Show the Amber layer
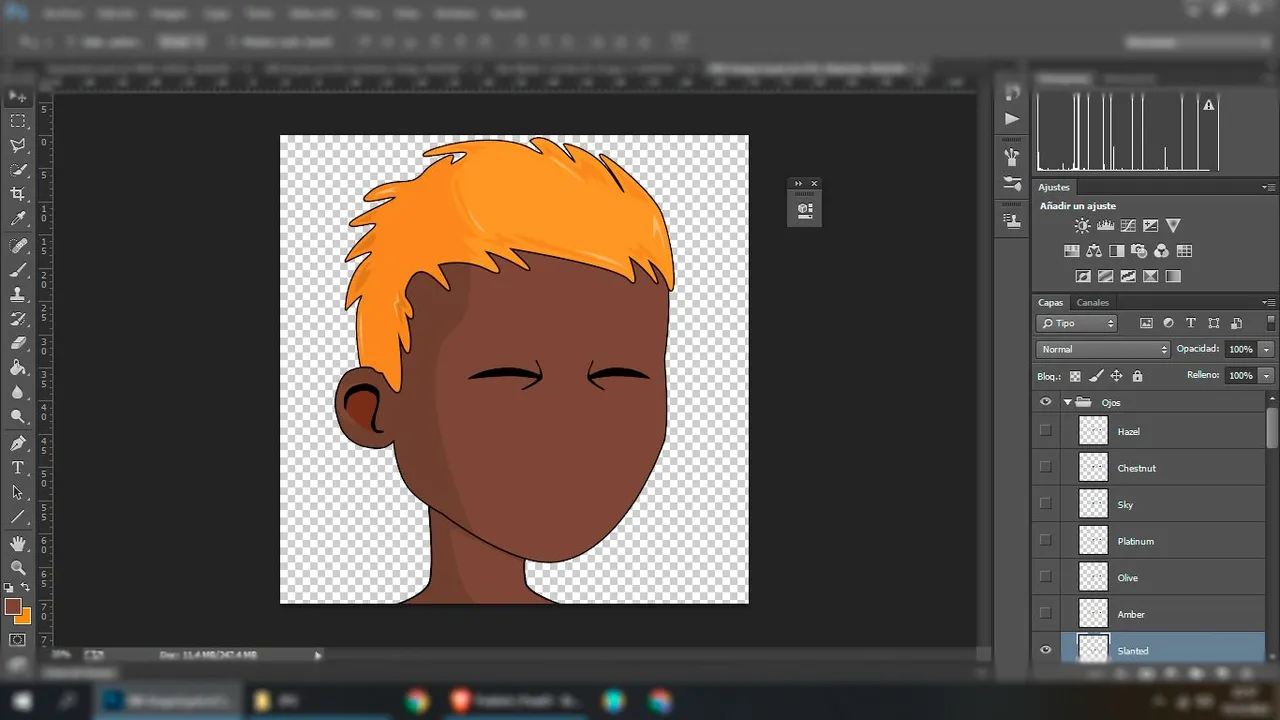The width and height of the screenshot is (1280, 720). [x=1046, y=613]
